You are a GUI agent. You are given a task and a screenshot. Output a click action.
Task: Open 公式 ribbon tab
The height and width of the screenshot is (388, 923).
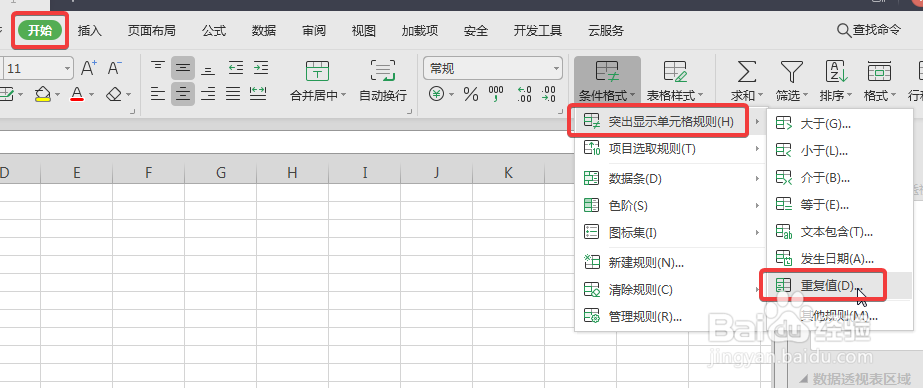click(214, 31)
